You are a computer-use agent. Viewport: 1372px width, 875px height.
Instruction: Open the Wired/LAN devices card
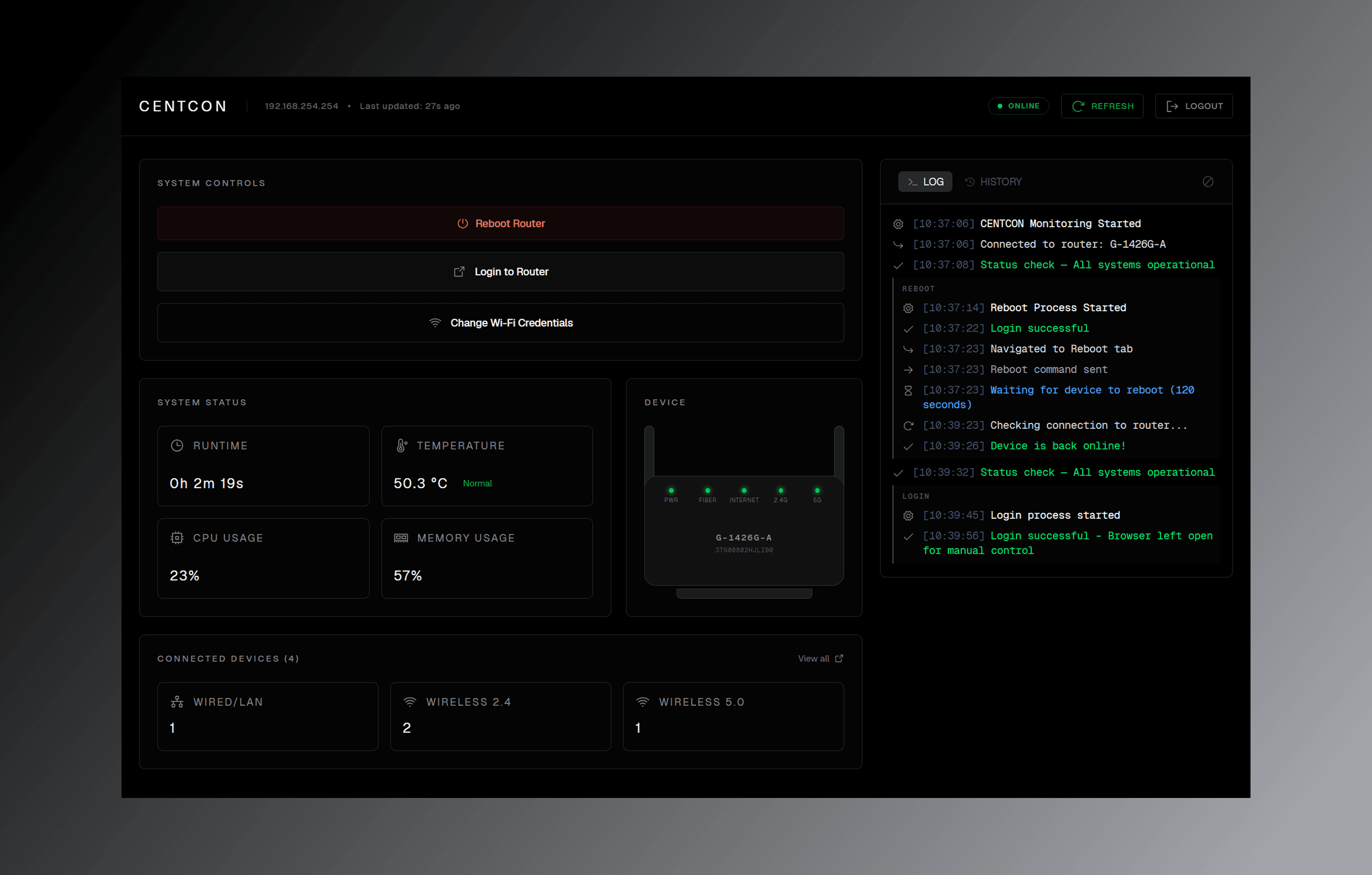pos(268,717)
